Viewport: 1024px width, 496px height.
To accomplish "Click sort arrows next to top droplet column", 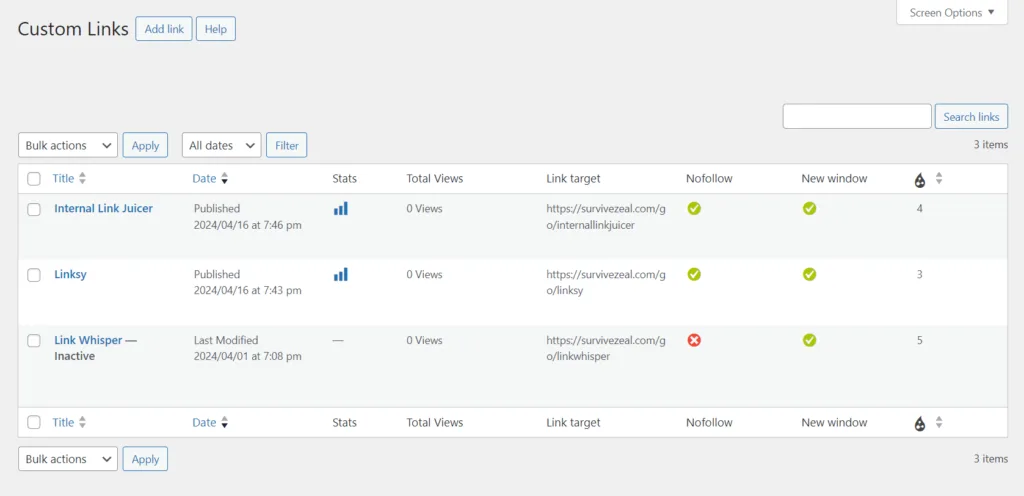I will click(x=939, y=178).
